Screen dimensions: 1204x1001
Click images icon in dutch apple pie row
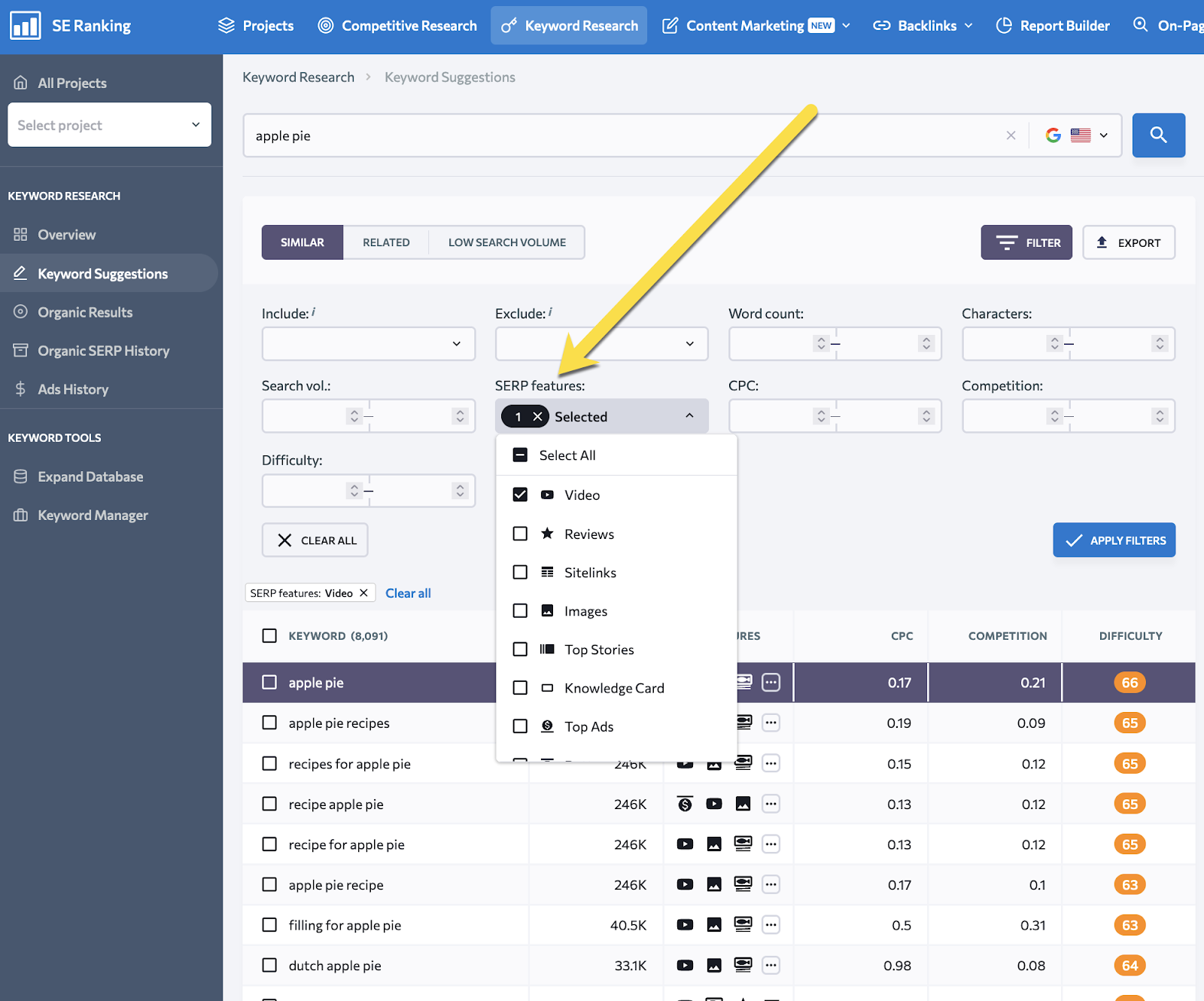click(714, 966)
